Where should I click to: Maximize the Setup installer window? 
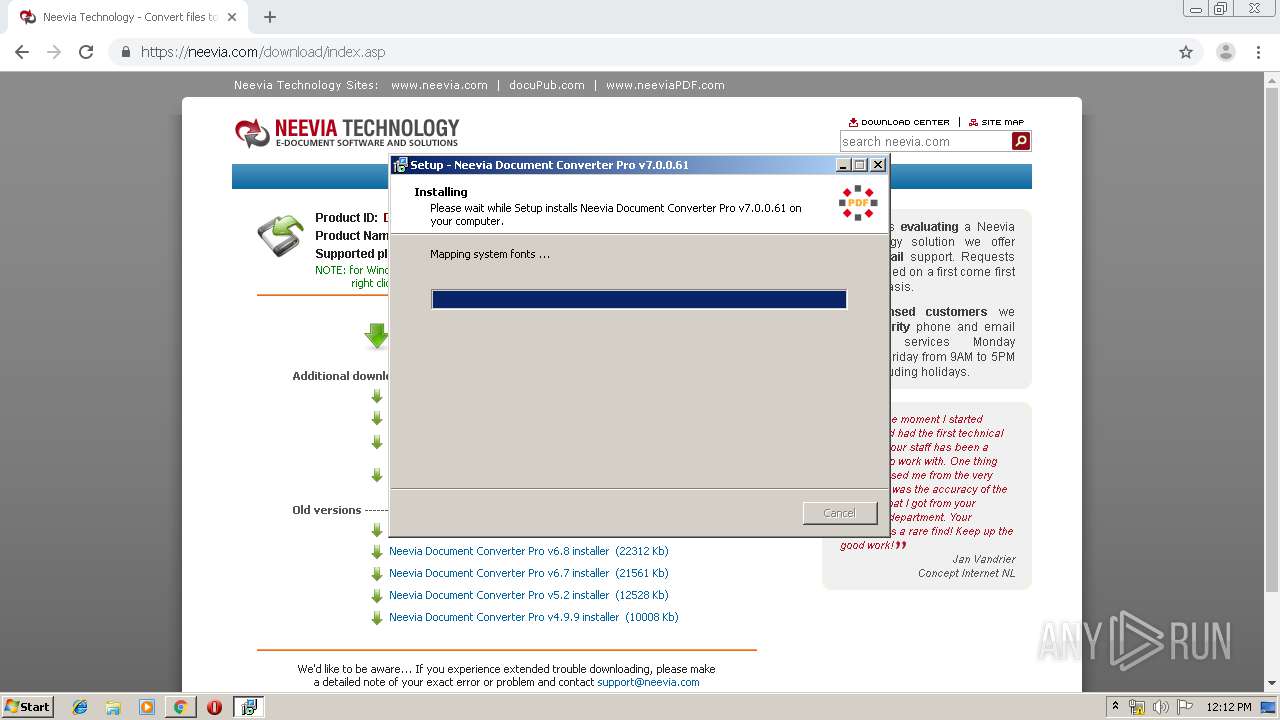(860, 165)
